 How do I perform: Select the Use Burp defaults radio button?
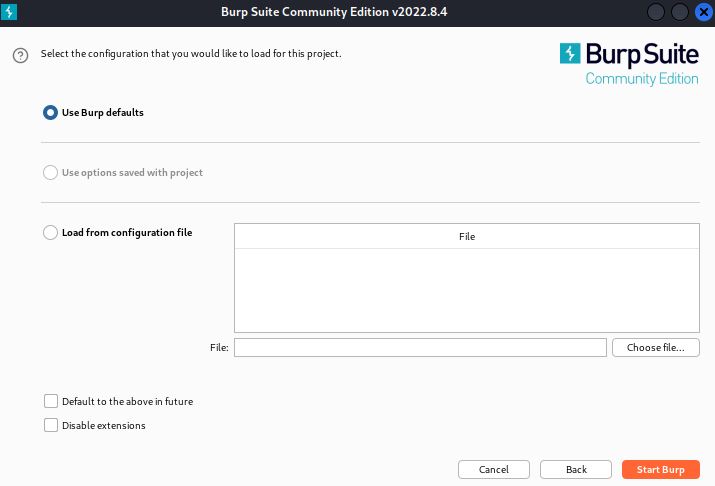click(x=50, y=113)
